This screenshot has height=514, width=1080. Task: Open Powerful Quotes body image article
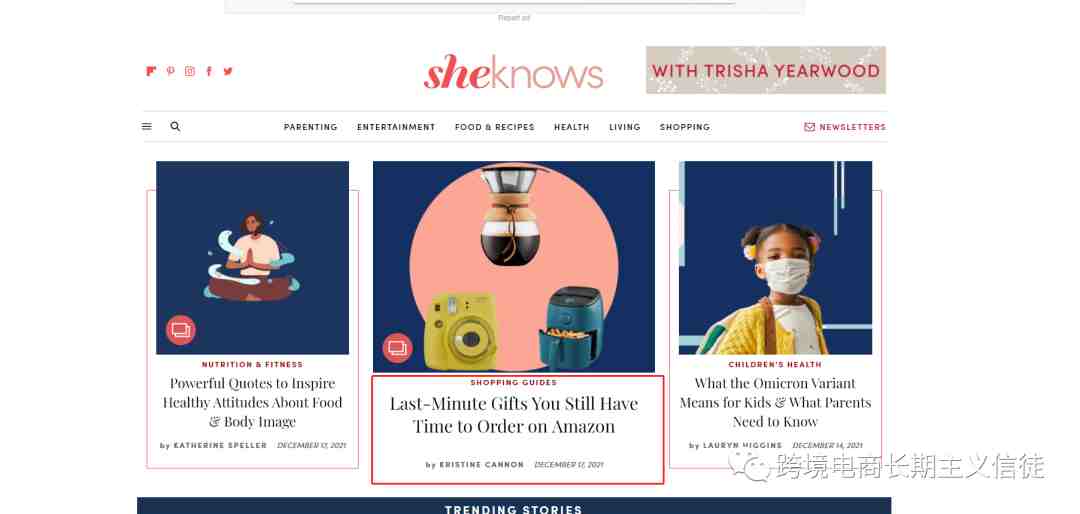click(x=252, y=402)
